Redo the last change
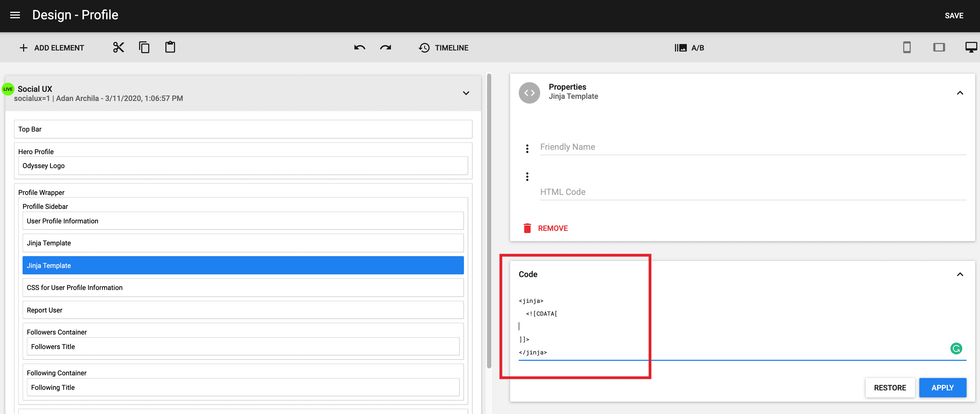The width and height of the screenshot is (980, 414). pos(385,48)
